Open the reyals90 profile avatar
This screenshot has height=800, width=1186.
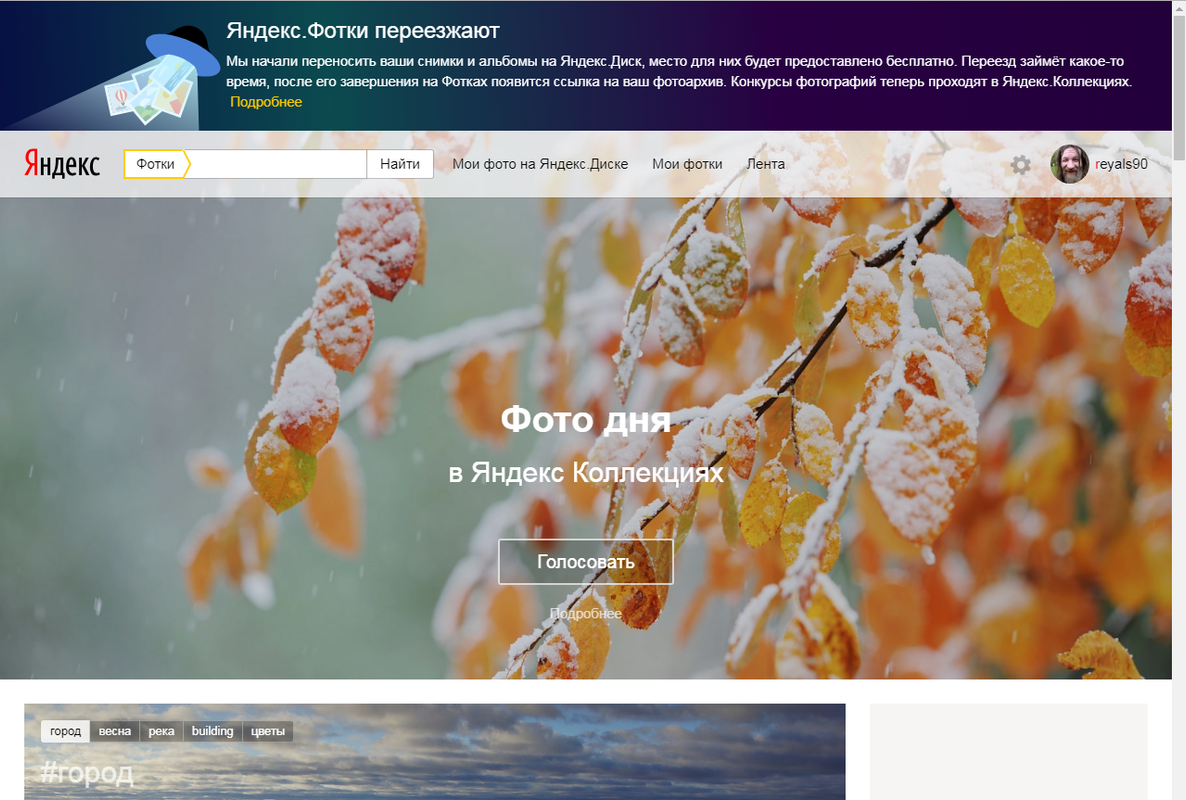click(x=1070, y=164)
